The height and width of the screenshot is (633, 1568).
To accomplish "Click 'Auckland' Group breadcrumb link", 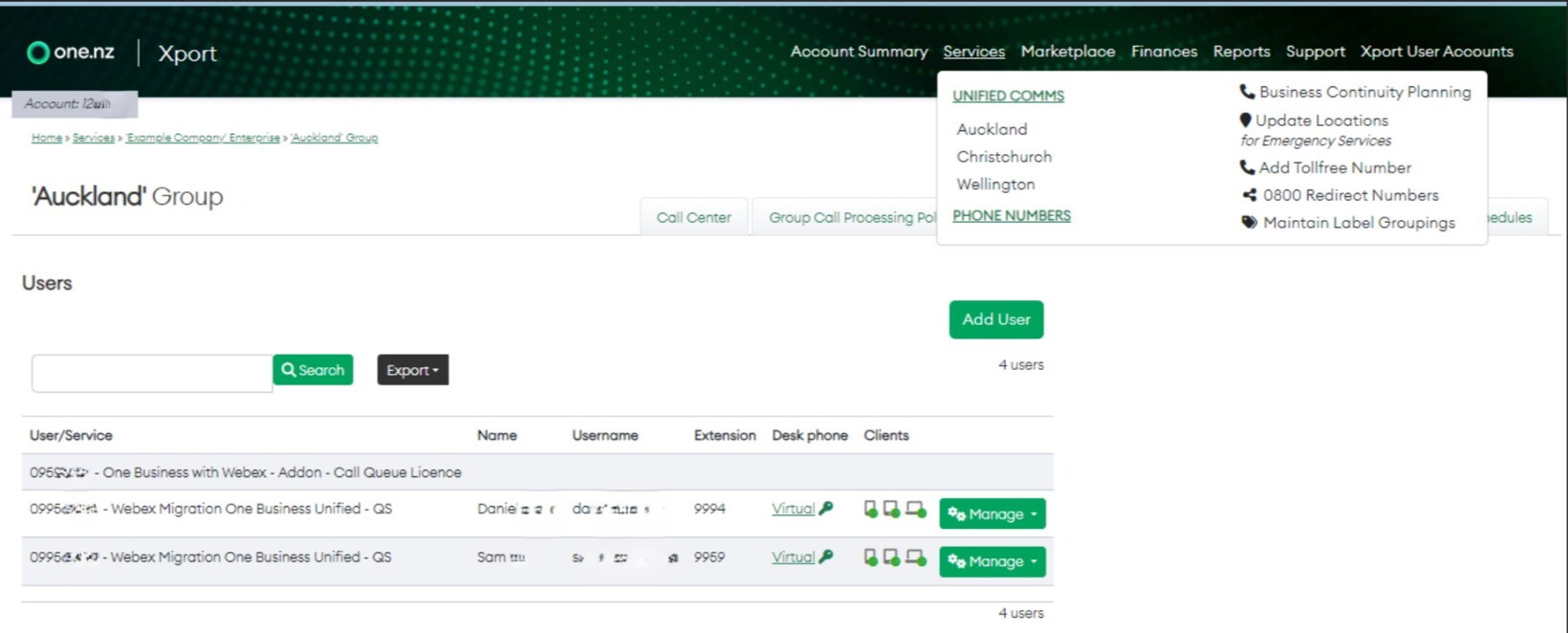I will [x=335, y=138].
